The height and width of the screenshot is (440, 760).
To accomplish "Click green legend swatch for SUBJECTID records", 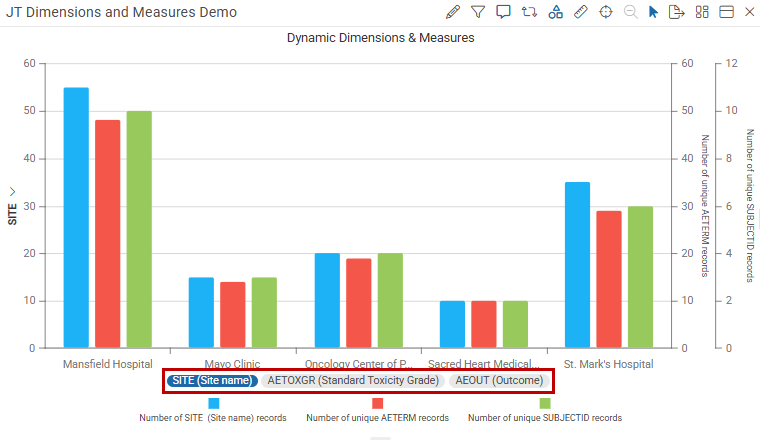I will click(x=545, y=403).
